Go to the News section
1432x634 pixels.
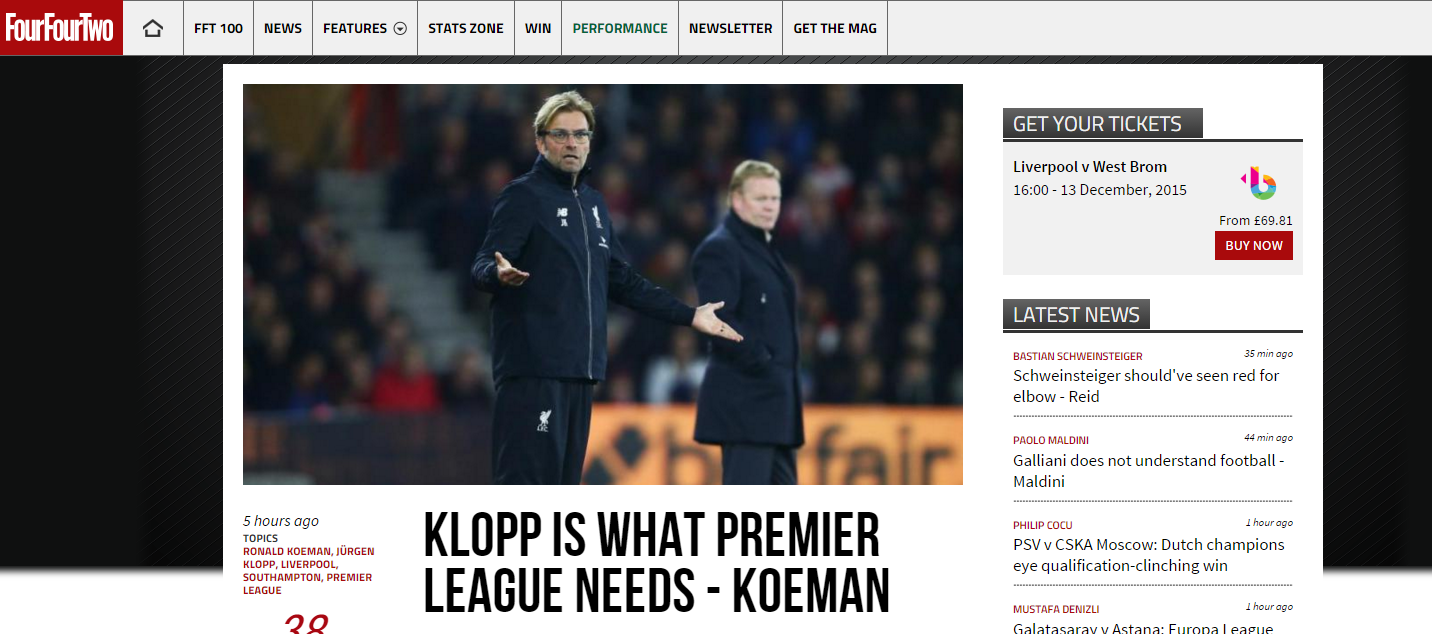point(283,28)
